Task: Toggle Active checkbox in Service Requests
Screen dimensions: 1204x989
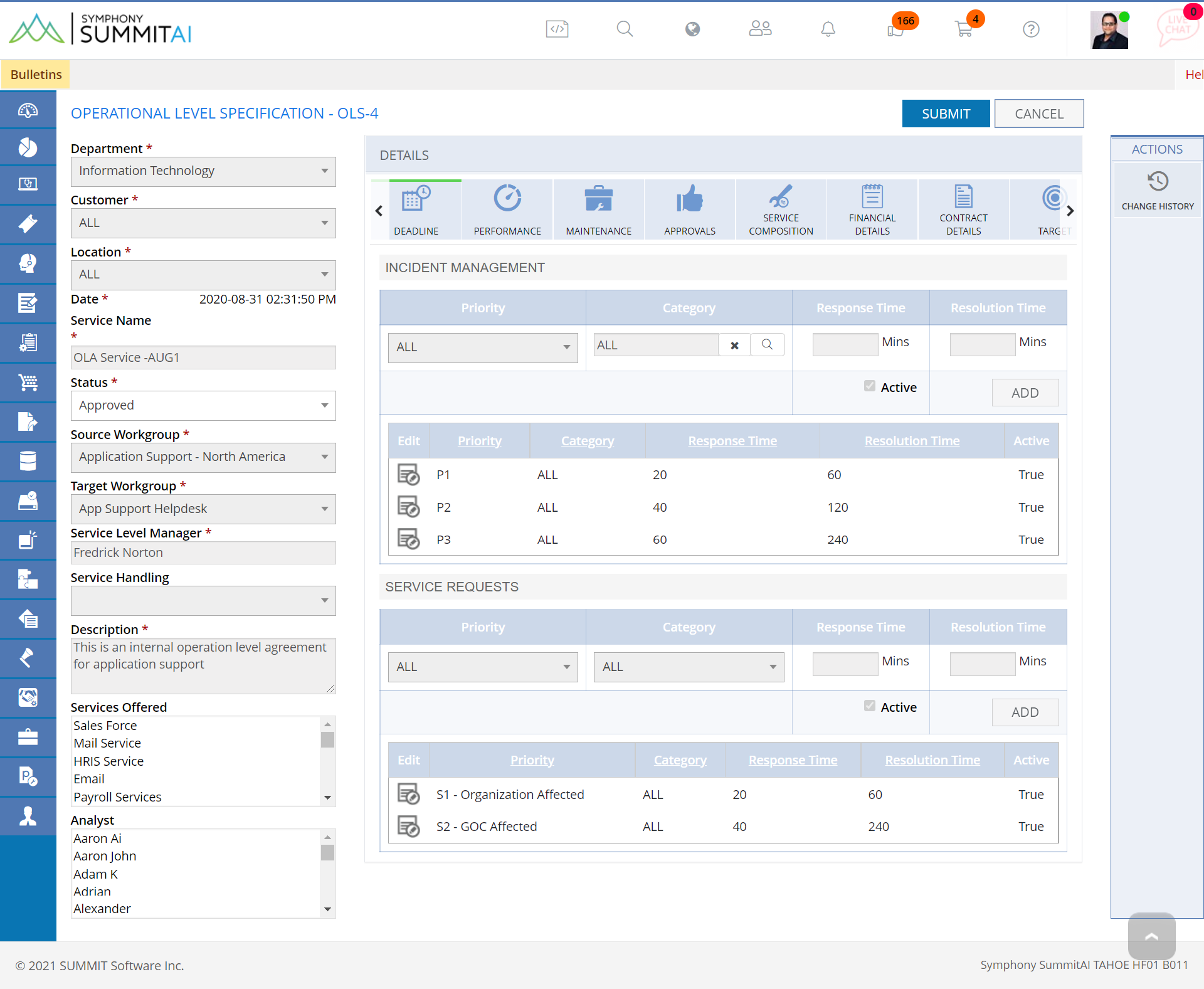Action: pos(869,706)
